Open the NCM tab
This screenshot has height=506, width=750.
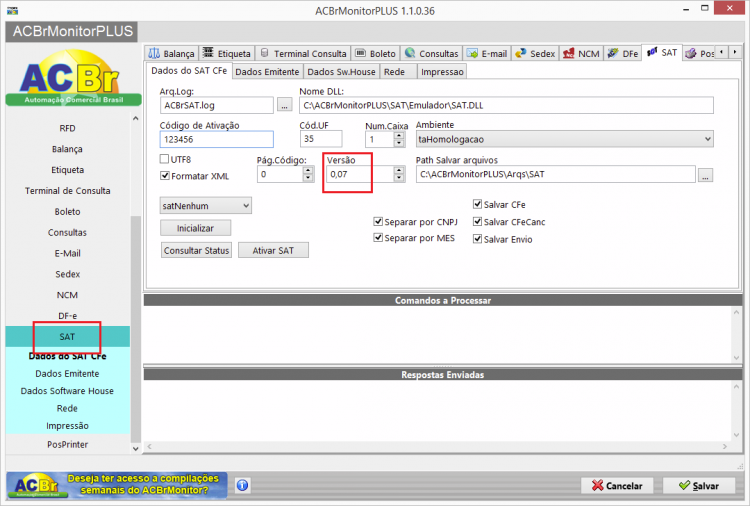click(581, 54)
